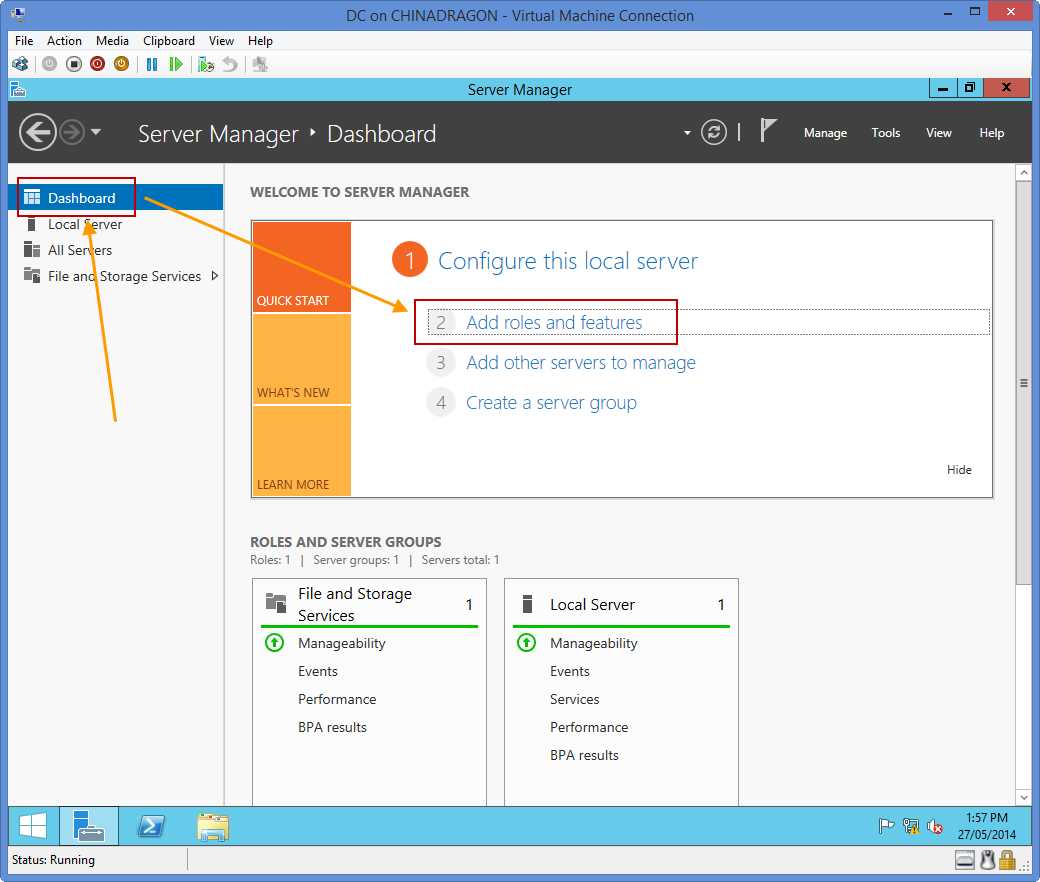Select All Servers in the sidebar
This screenshot has width=1040, height=882.
click(116, 250)
